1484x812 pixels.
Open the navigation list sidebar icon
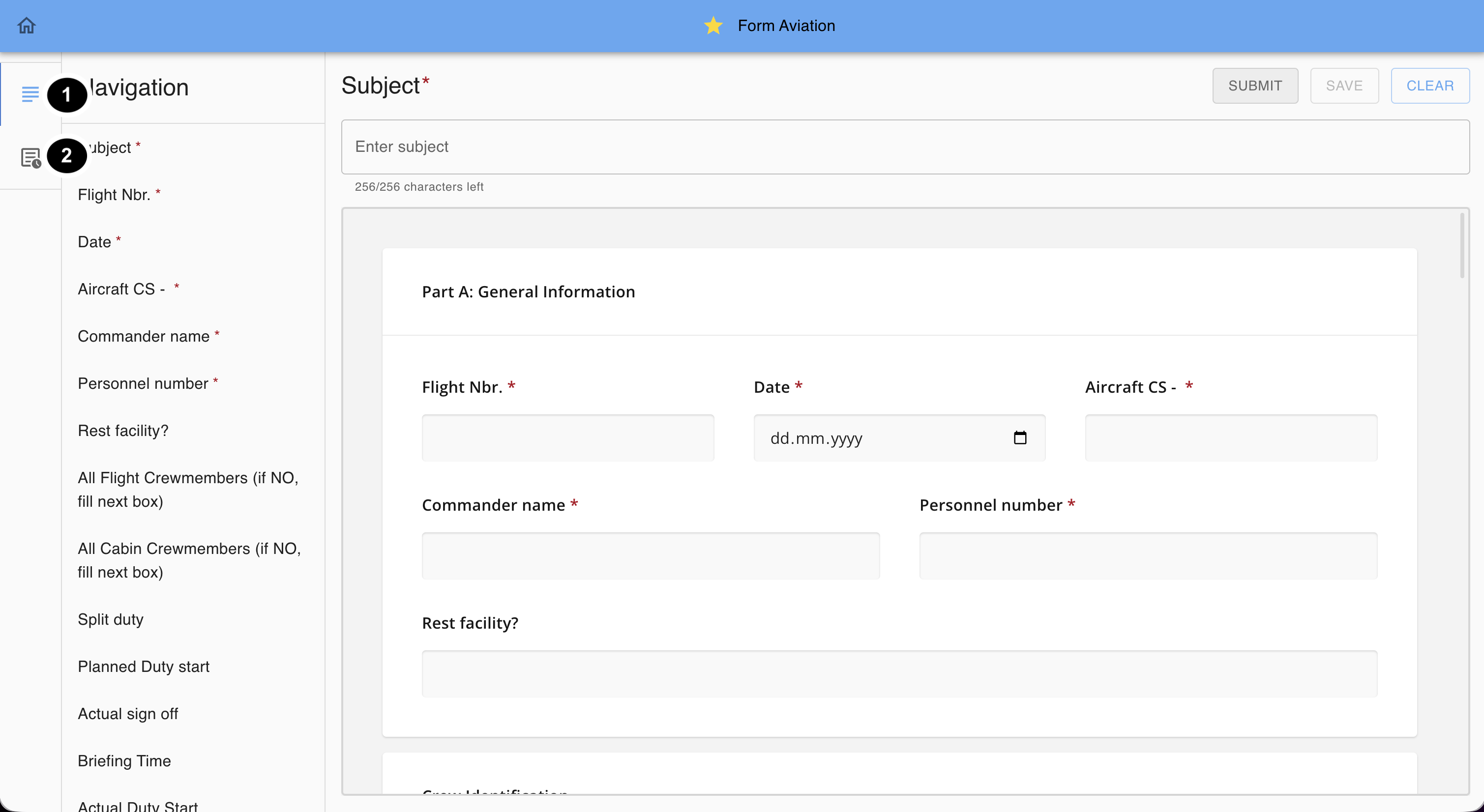click(x=30, y=94)
